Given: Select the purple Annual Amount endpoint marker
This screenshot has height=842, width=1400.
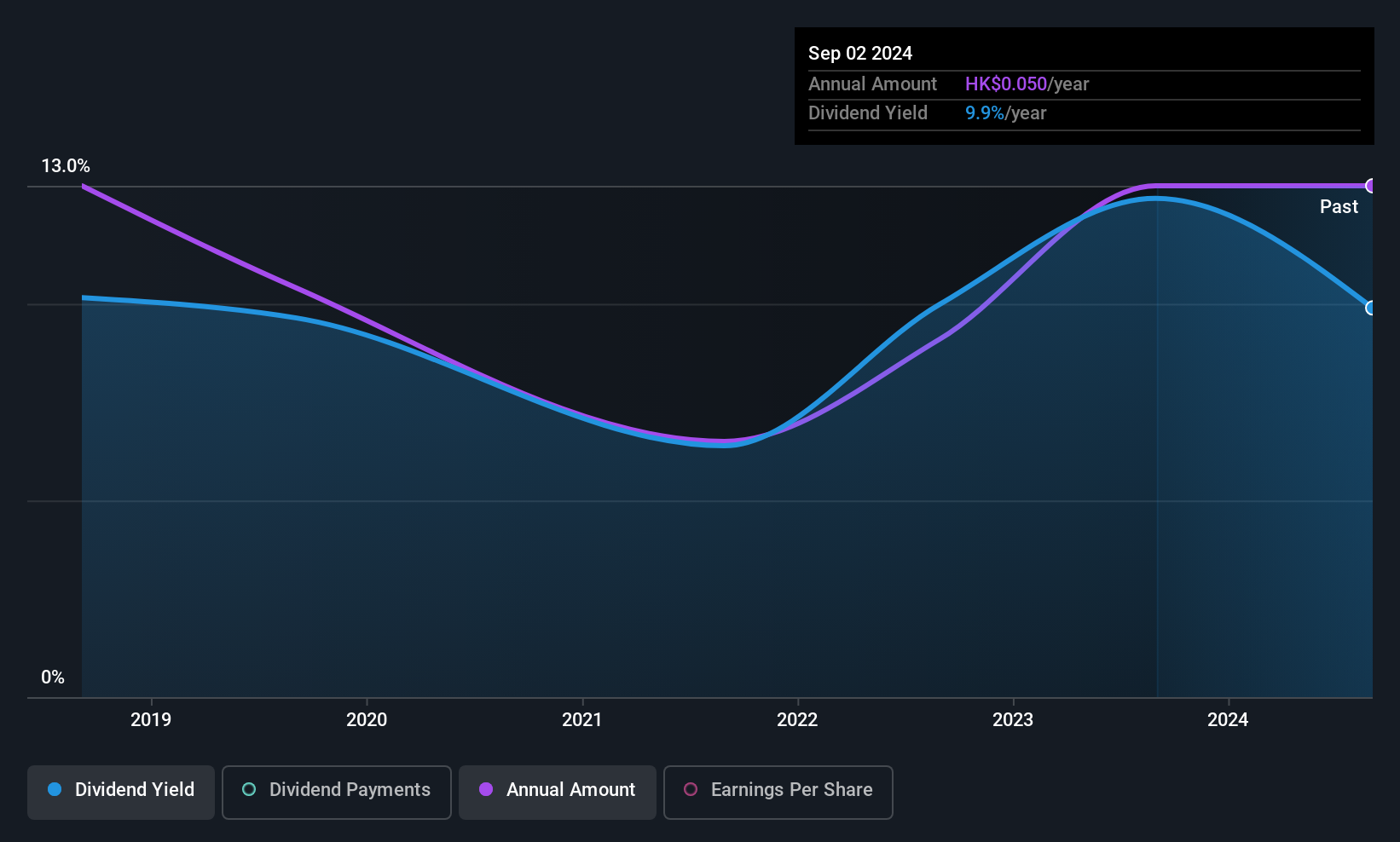Looking at the screenshot, I should click(x=1371, y=186).
